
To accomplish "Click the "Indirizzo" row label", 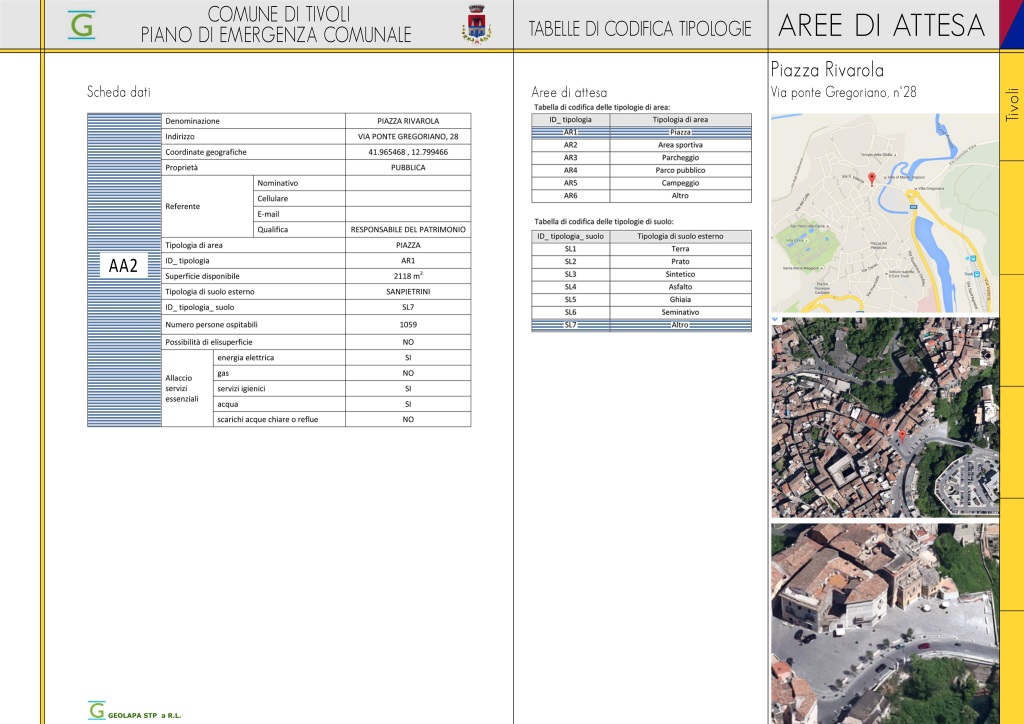I will (x=180, y=136).
